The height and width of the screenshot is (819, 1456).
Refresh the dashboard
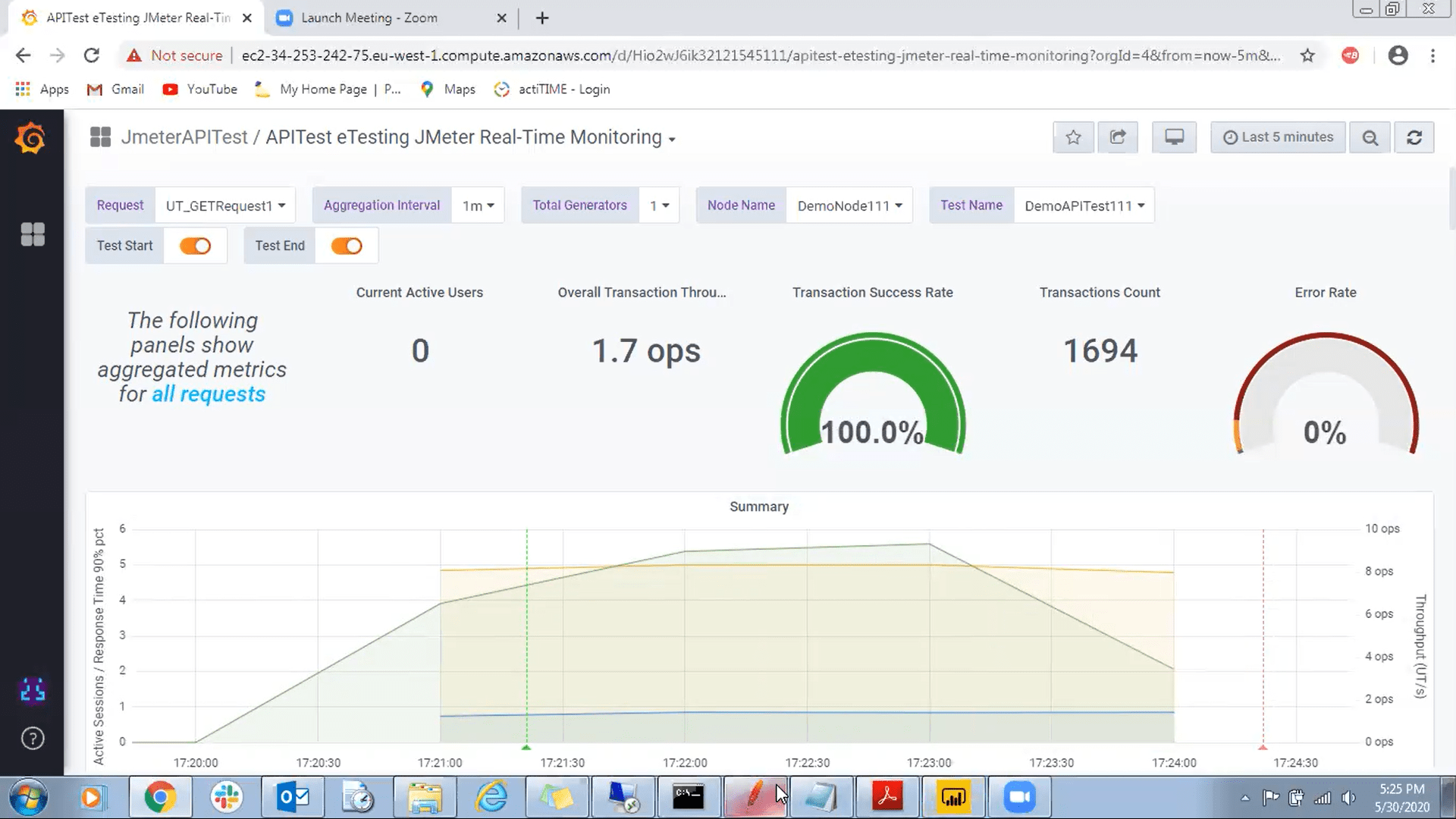1414,137
